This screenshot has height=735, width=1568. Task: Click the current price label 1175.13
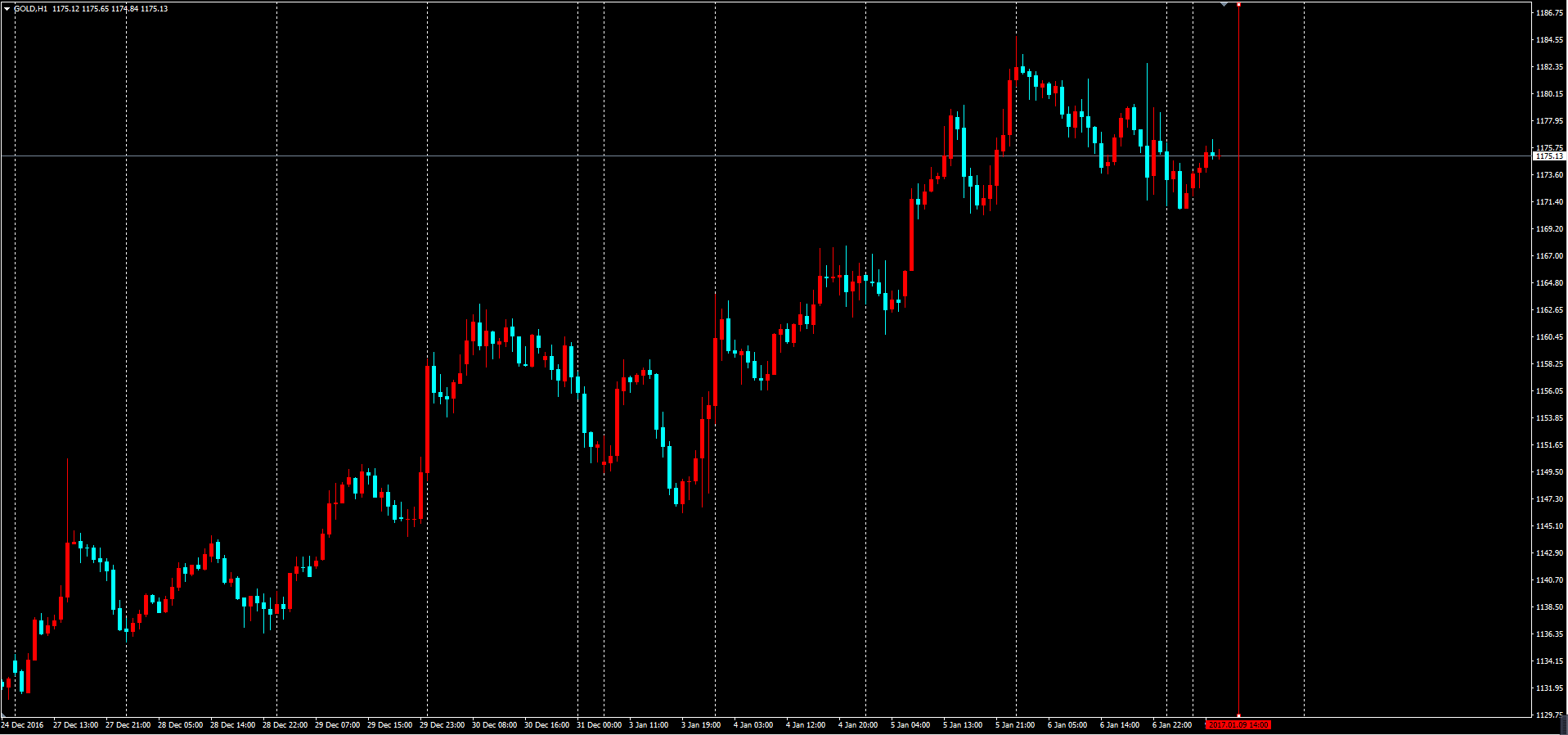(x=1548, y=156)
